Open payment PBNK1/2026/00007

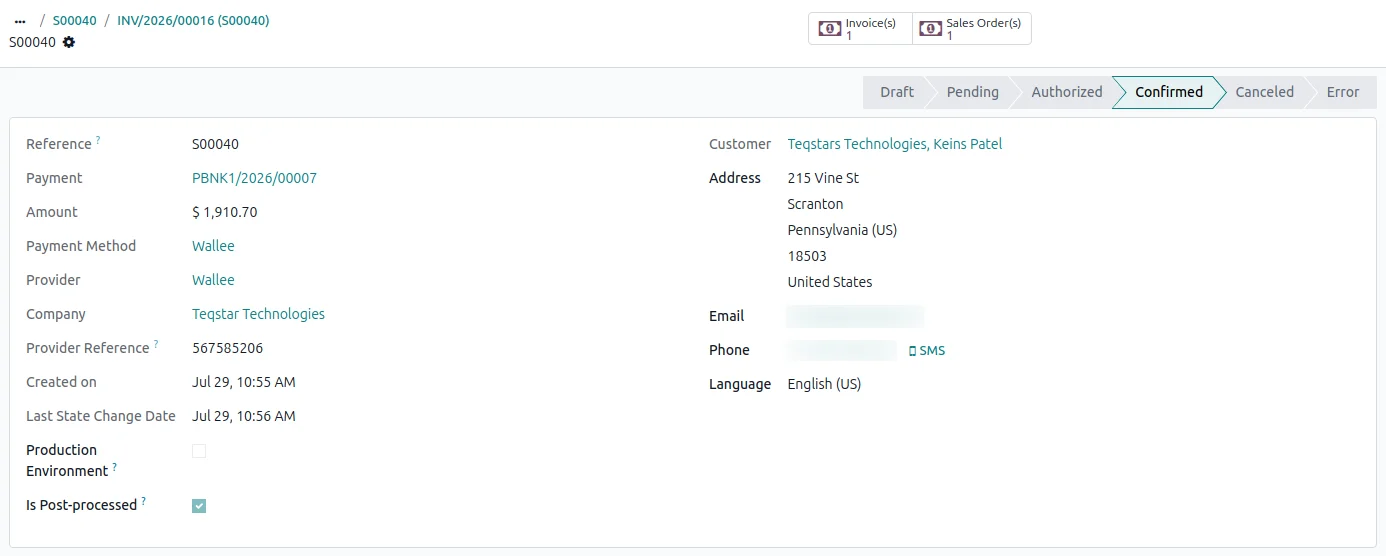pos(254,178)
